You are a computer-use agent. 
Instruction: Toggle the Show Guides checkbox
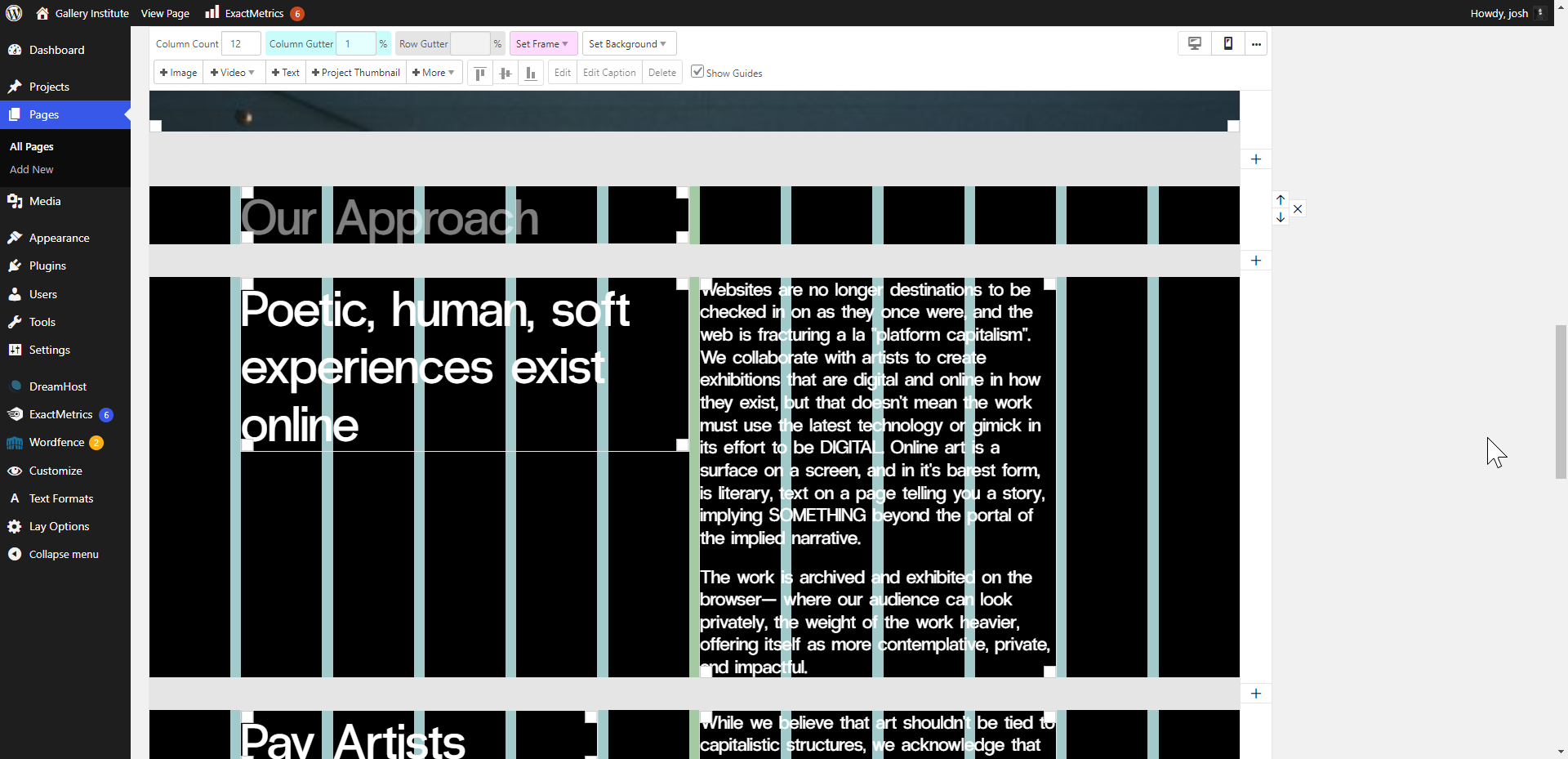(x=697, y=71)
